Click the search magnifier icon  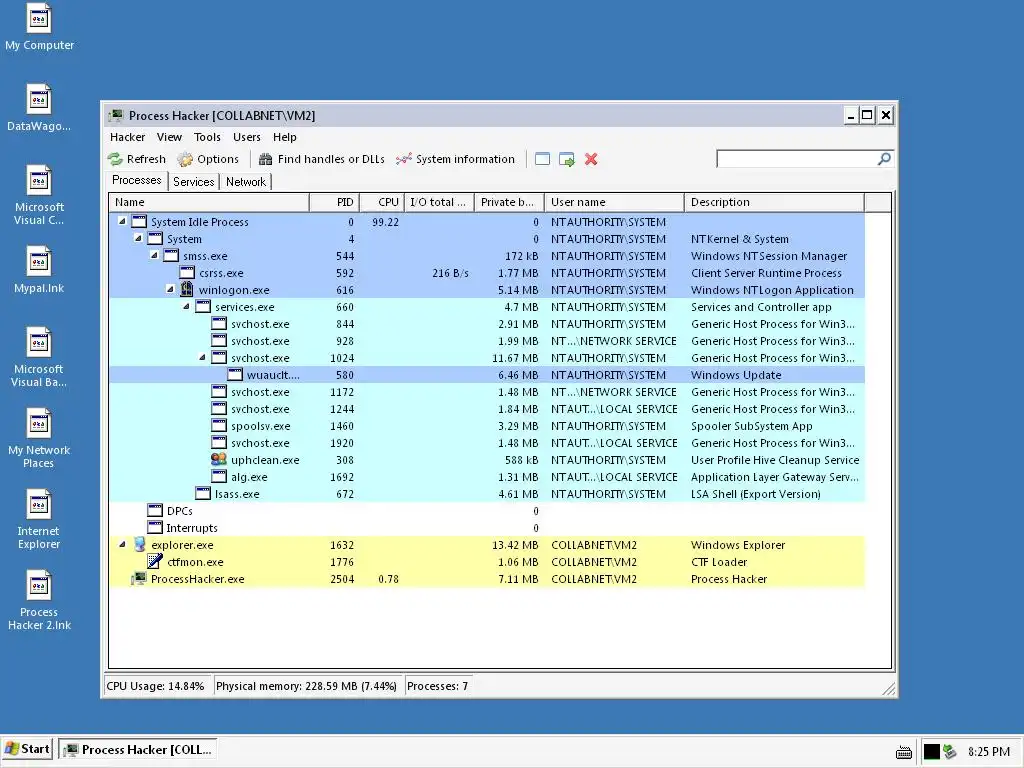[x=884, y=159]
